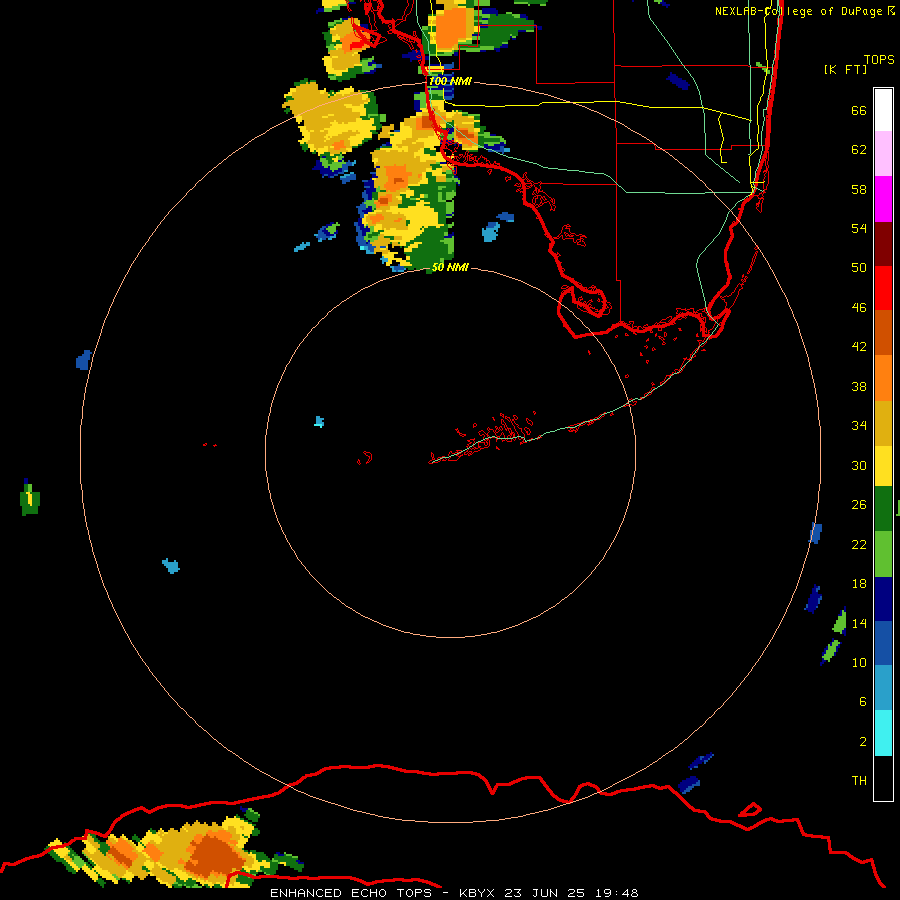This screenshot has height=900, width=900.
Task: Click the ENHANCED ECHO TOPS caption text
Action: click(351, 893)
